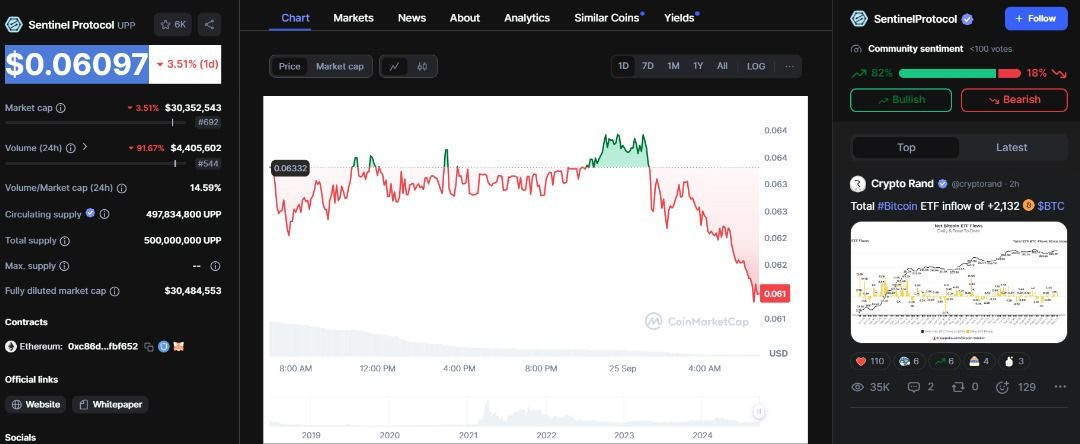Enable LOG scale on the chart

tap(756, 66)
